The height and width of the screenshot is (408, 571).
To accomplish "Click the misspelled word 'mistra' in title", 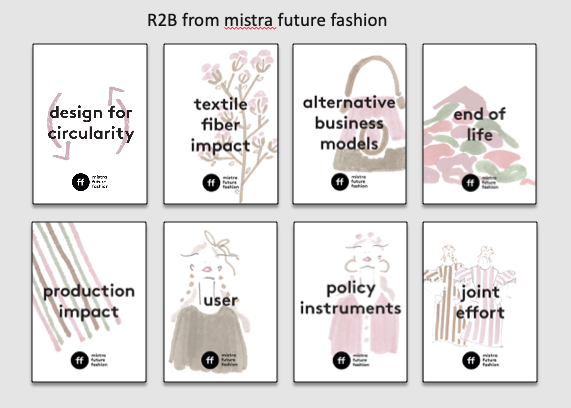I will pos(250,20).
